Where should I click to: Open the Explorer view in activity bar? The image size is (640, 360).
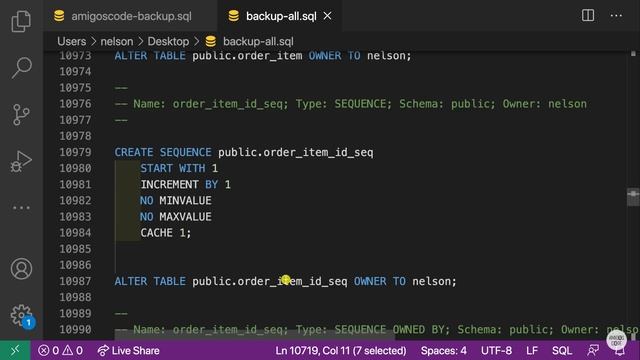21,21
